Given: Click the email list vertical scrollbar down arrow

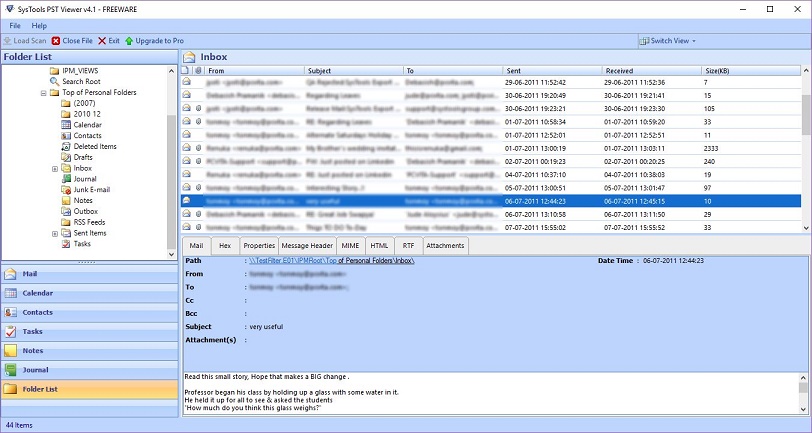Looking at the screenshot, I should coord(806,228).
